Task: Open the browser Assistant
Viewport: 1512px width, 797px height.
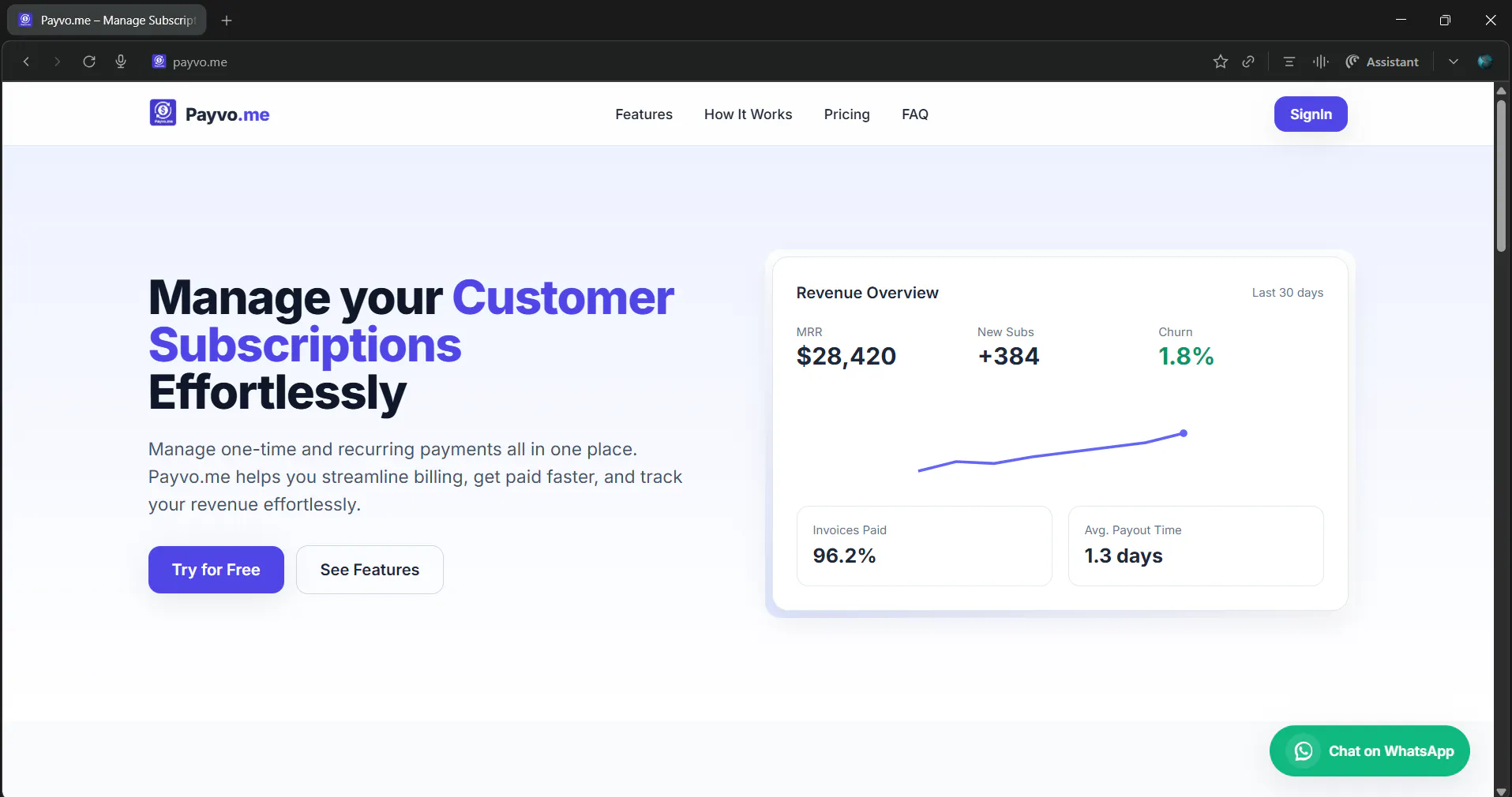Action: (x=1382, y=62)
